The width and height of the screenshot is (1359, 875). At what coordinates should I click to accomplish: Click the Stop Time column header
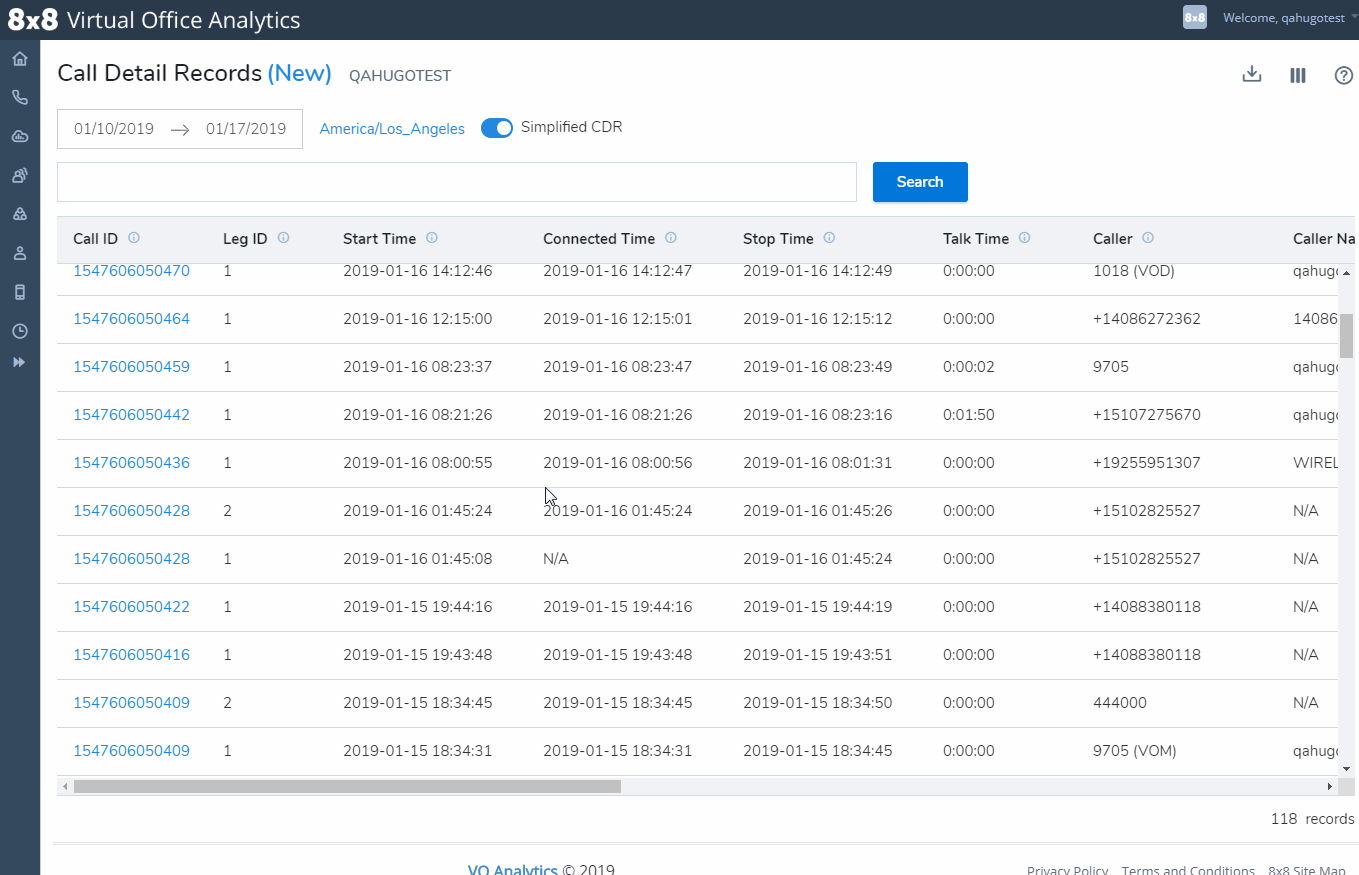pos(778,239)
